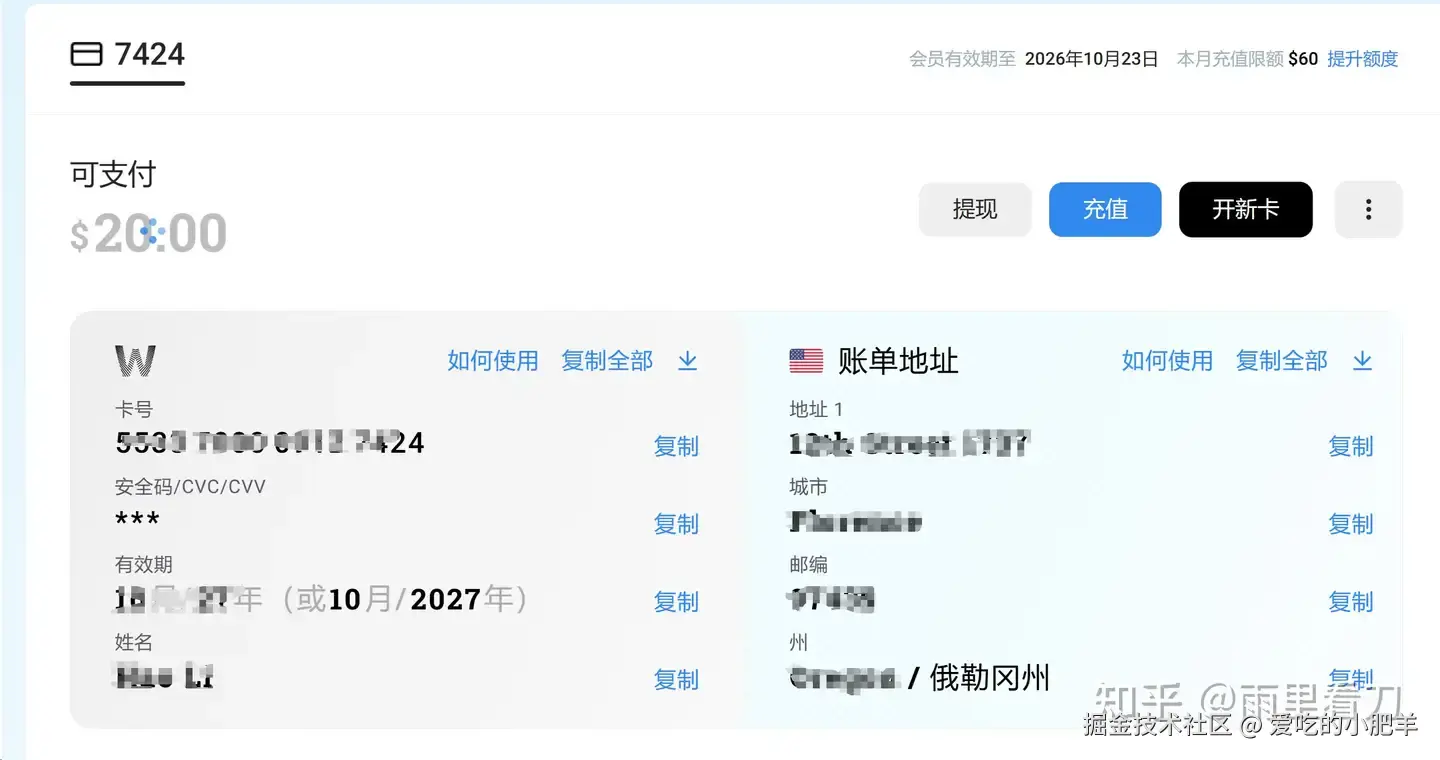Copy the 卡号 card number

point(676,446)
